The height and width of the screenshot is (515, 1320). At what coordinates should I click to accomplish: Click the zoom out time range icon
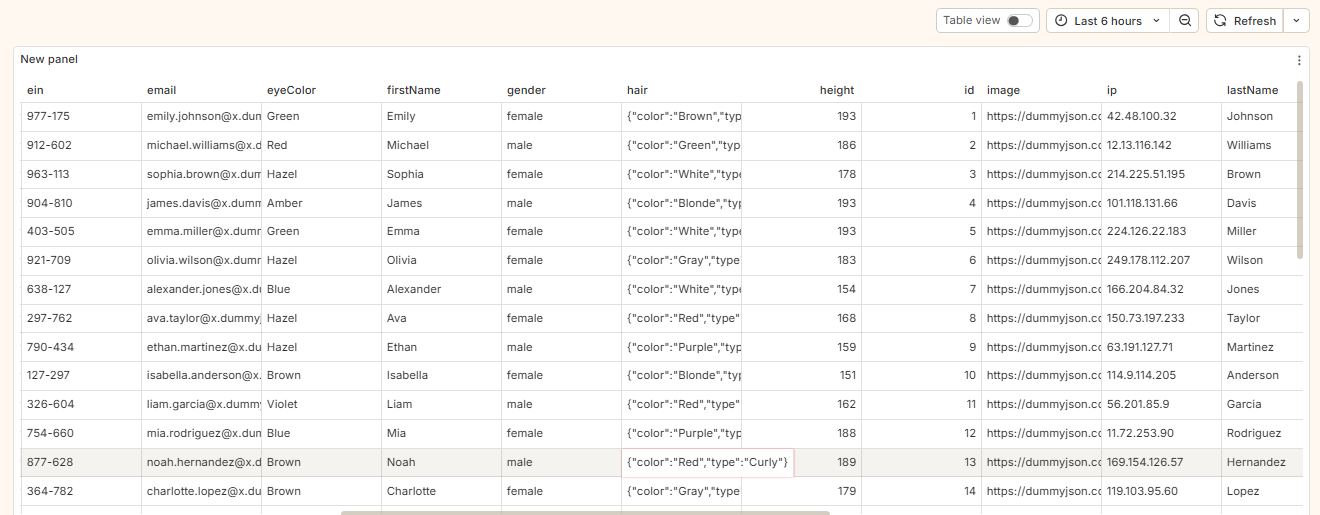tap(1185, 21)
